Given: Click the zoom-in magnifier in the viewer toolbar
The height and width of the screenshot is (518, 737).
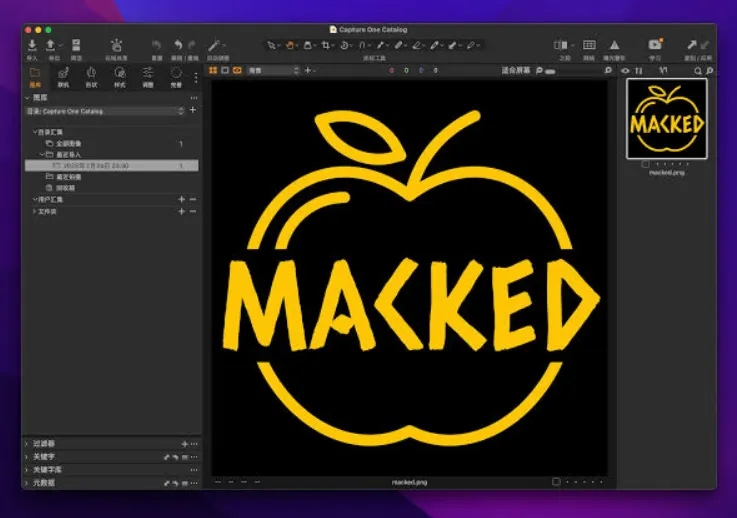Looking at the screenshot, I should [608, 71].
